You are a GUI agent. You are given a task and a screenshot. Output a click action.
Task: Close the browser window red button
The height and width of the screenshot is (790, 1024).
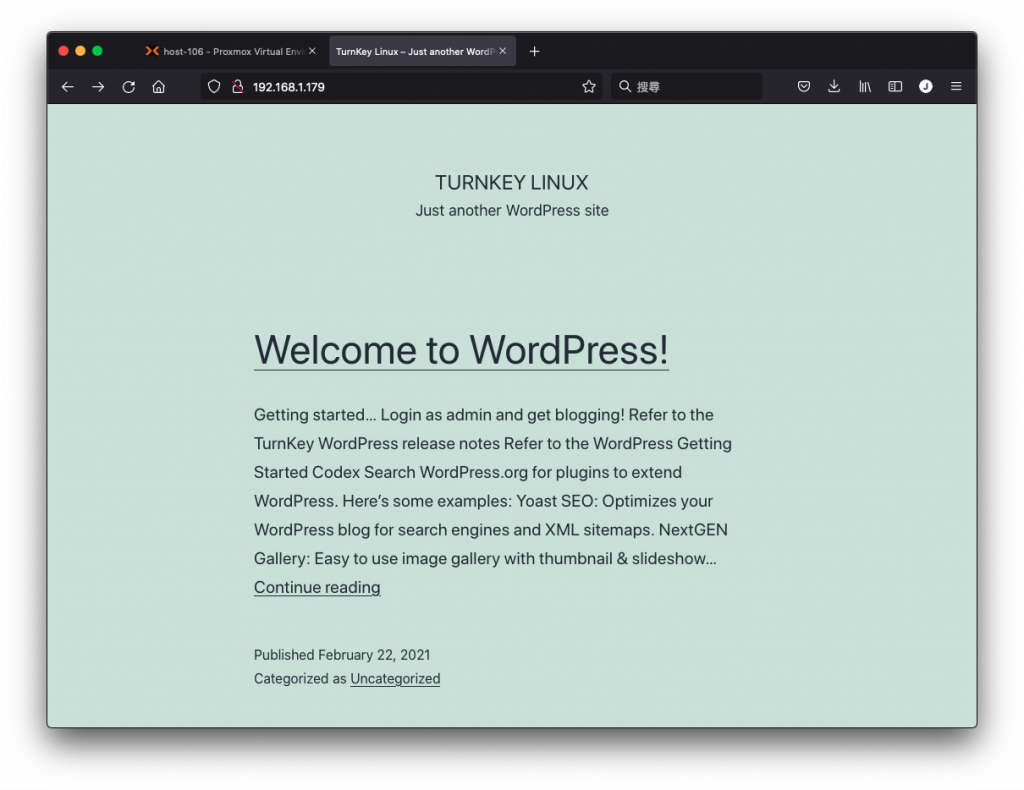(x=63, y=51)
